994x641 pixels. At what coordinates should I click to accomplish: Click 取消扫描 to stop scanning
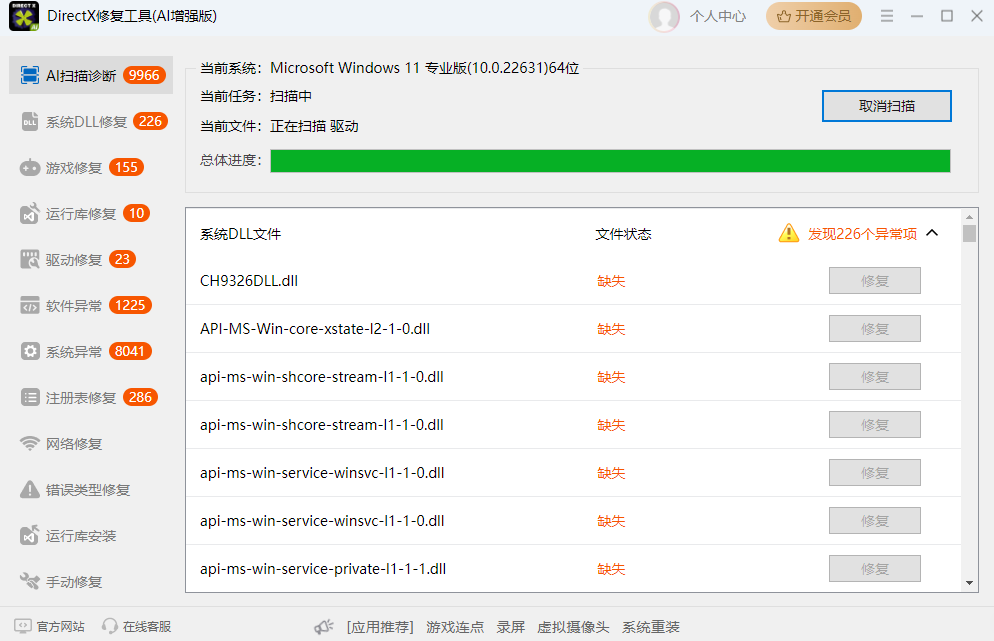click(x=886, y=106)
